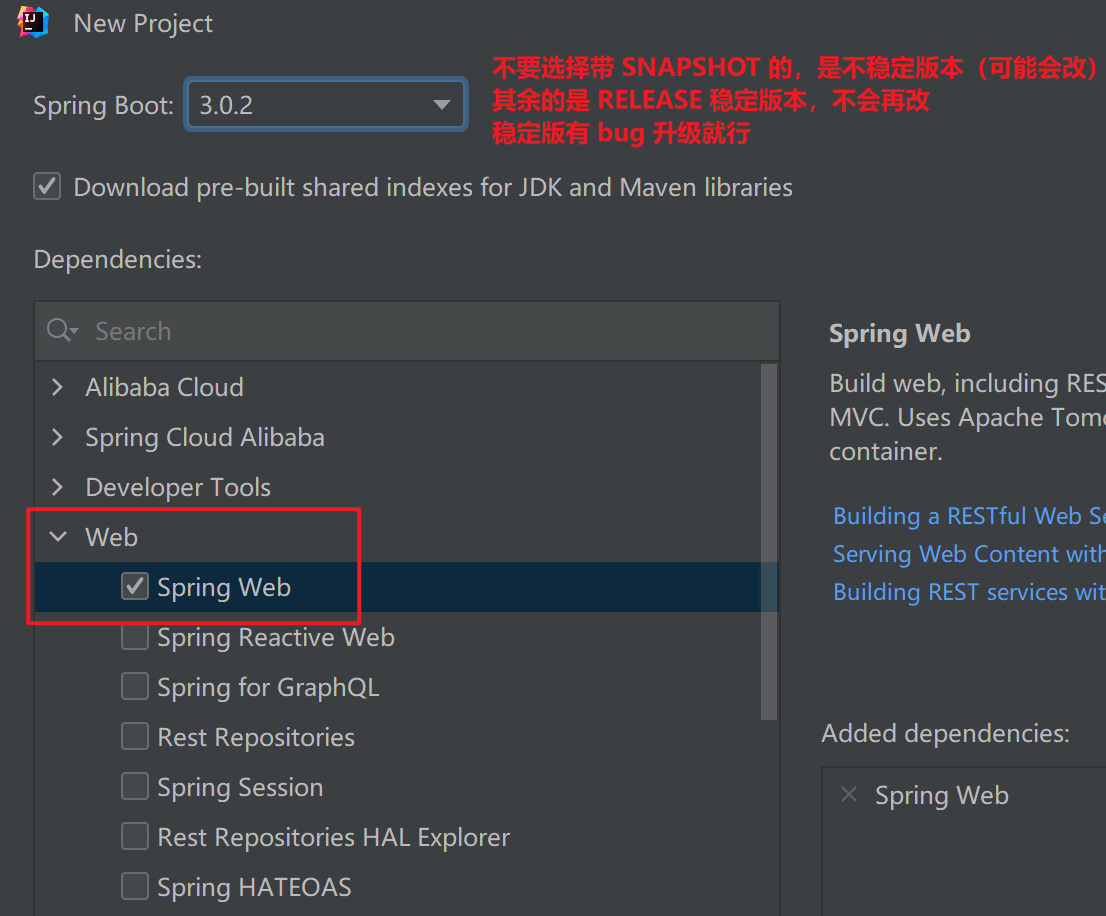This screenshot has height=916, width=1106.
Task: Toggle download pre-built shared indexes checkbox
Action: pos(47,187)
